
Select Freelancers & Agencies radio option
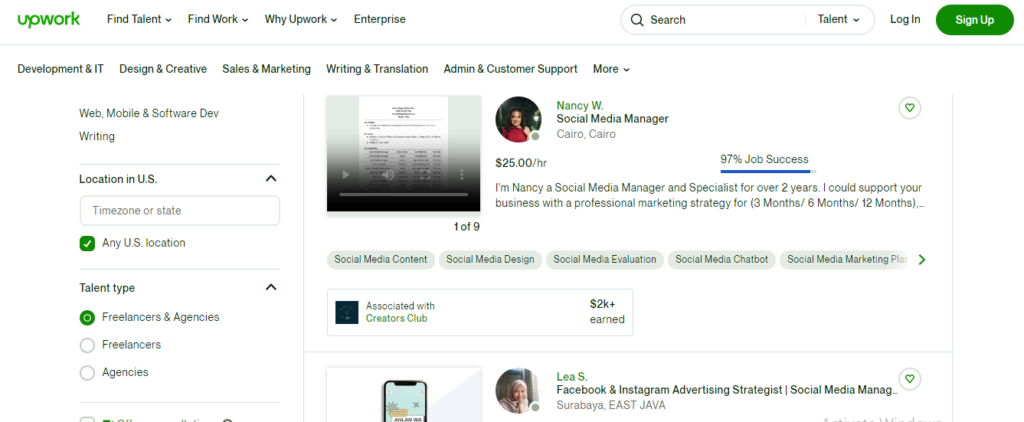(87, 317)
